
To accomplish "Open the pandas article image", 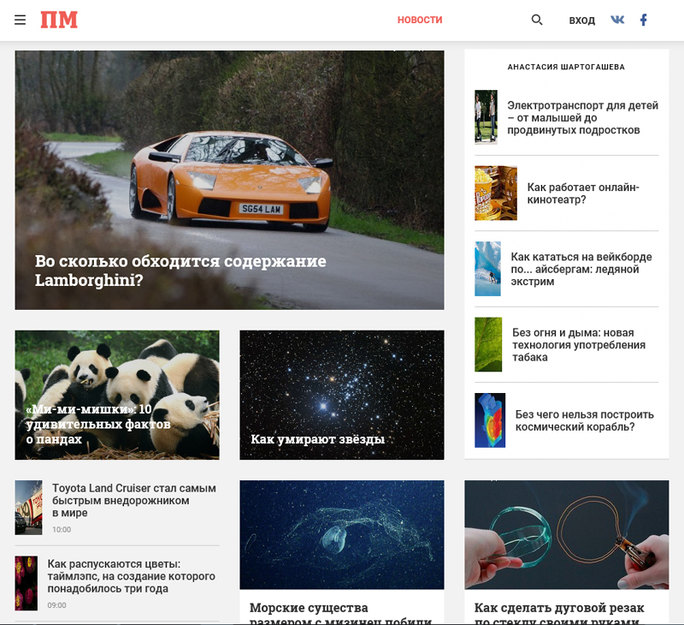I will (x=117, y=395).
